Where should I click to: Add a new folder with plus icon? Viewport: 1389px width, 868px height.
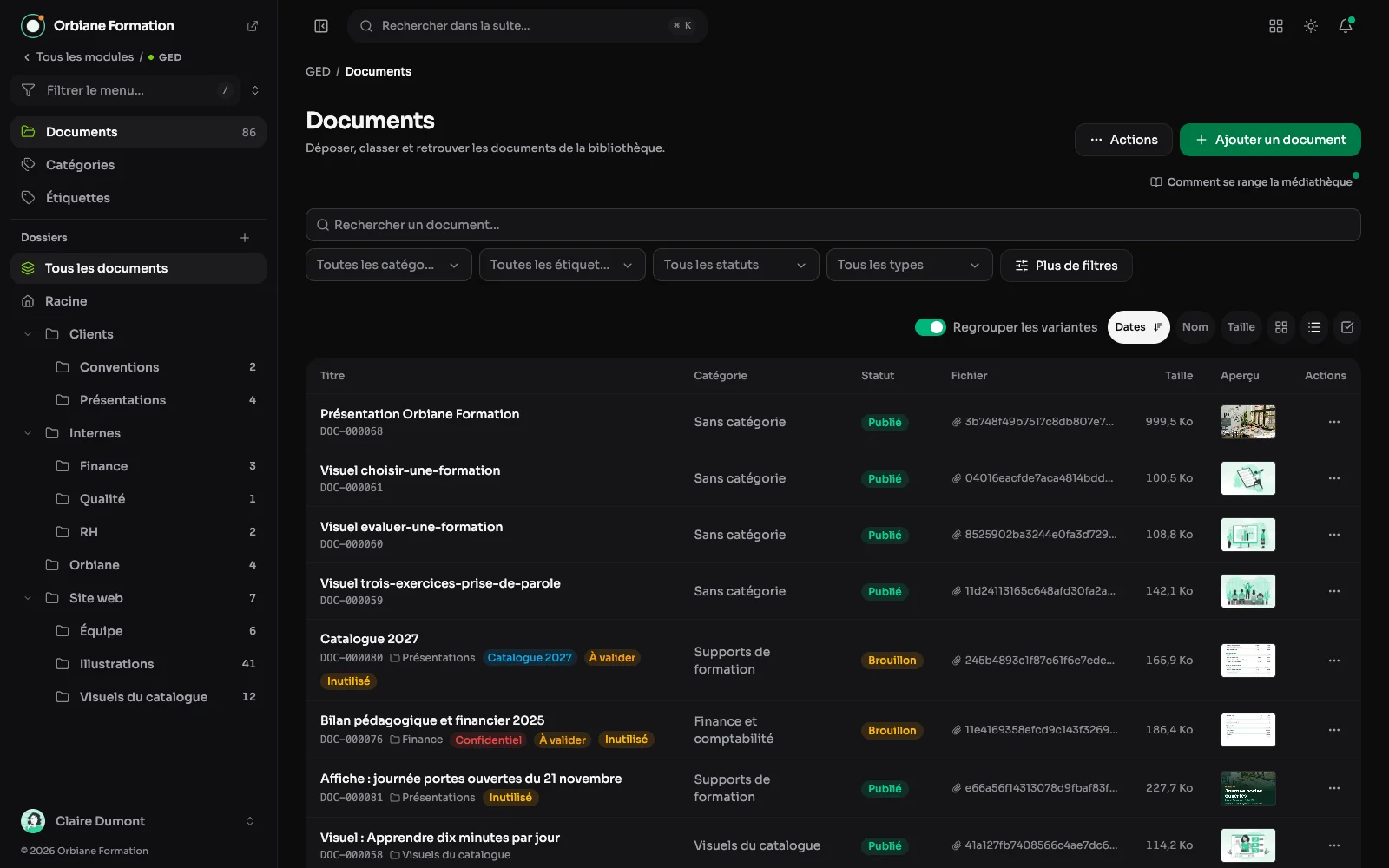pos(245,238)
